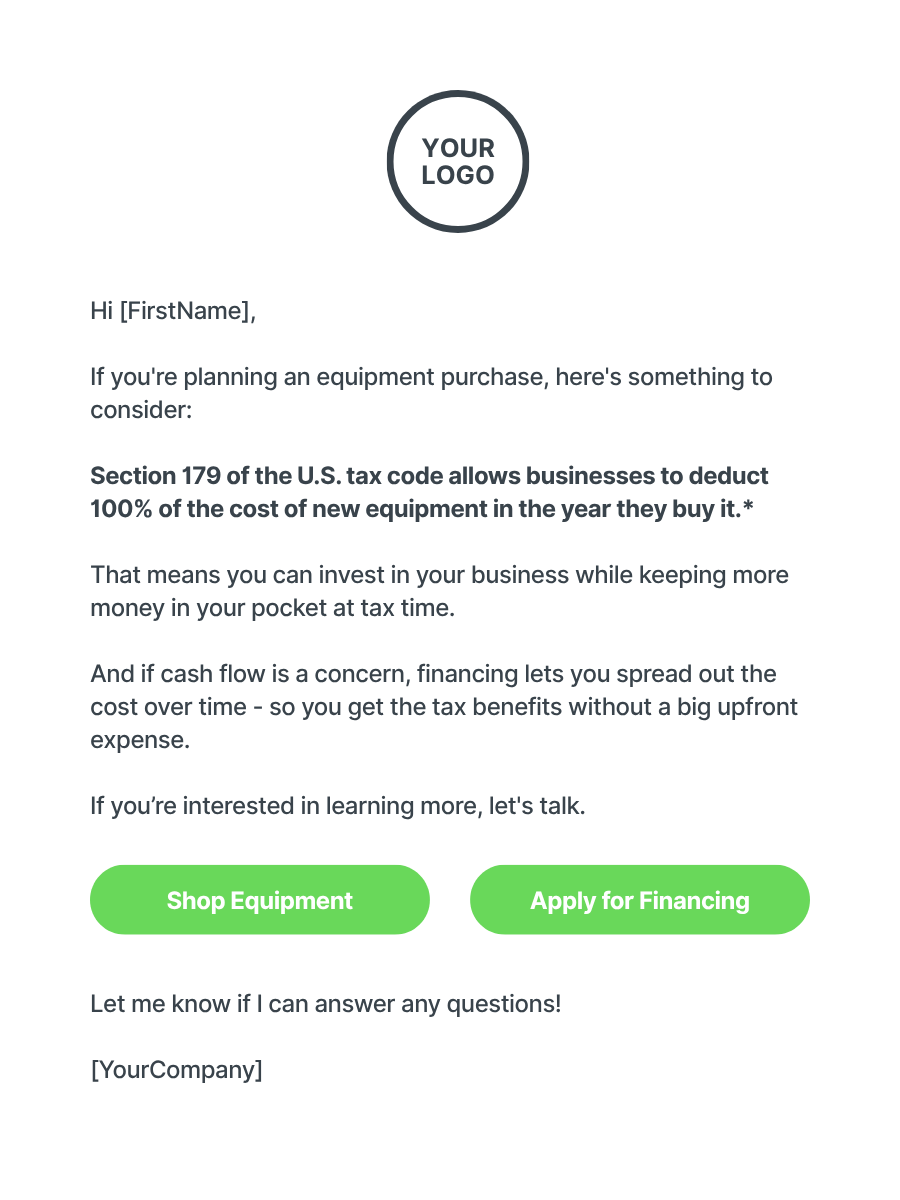Screen dimensions: 900x1200
Task: Select the [YourCompany] signature placeholder
Action: click(x=177, y=1069)
